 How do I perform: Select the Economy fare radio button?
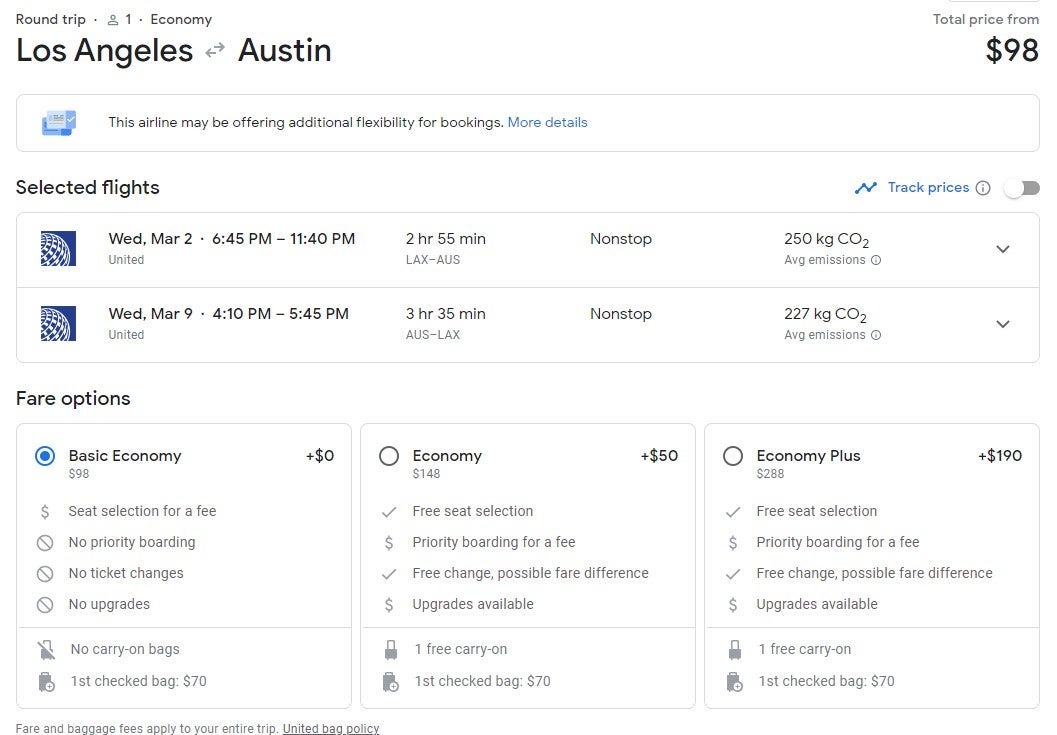(x=389, y=456)
